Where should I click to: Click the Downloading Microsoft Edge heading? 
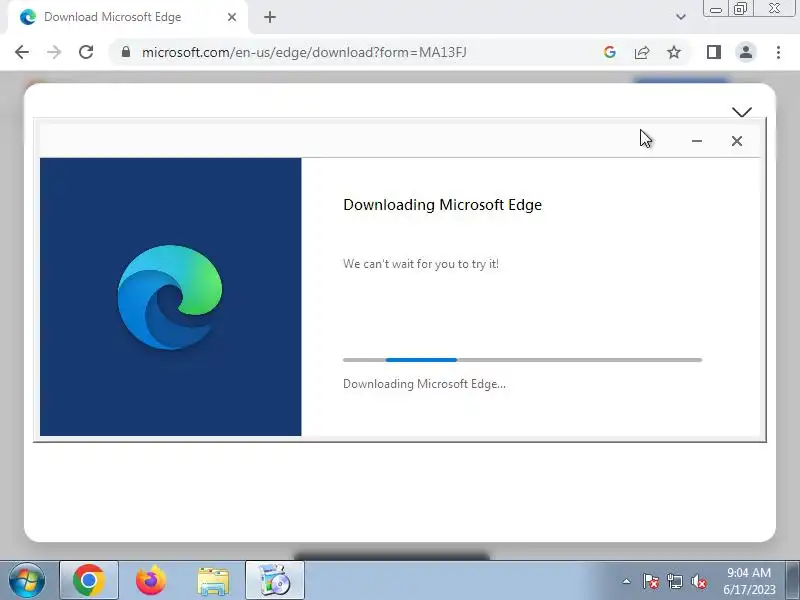coord(442,205)
